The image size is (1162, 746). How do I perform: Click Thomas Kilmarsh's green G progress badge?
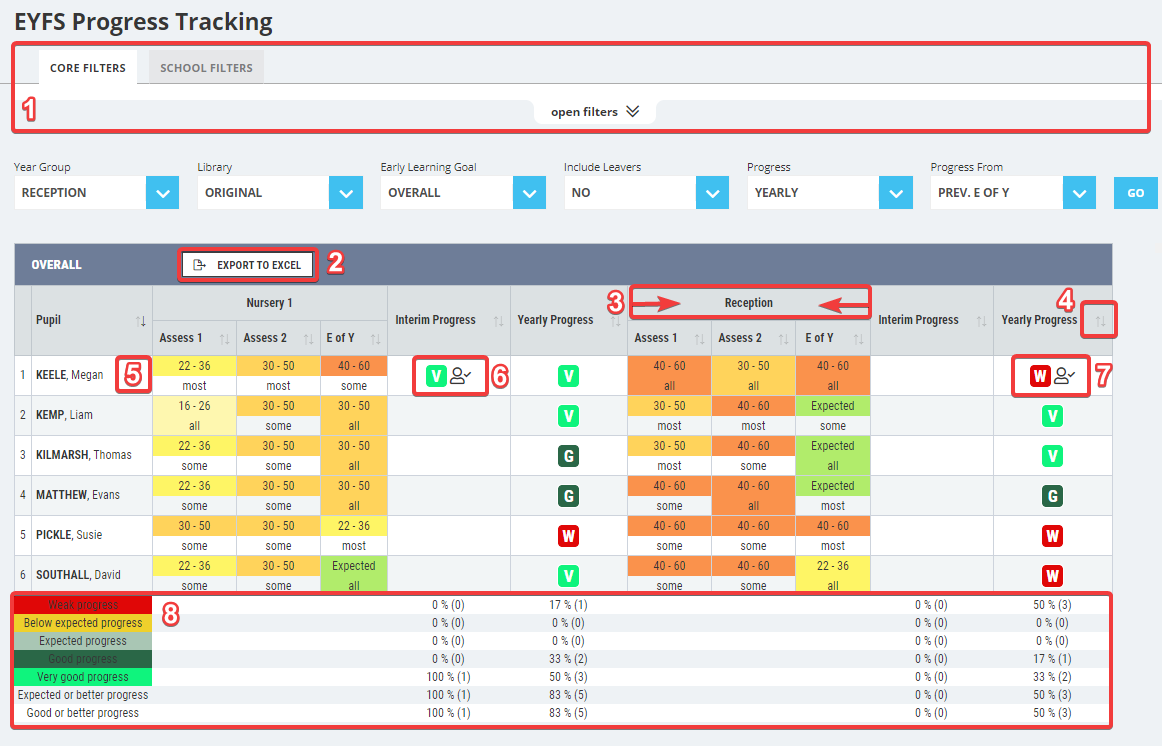(568, 455)
